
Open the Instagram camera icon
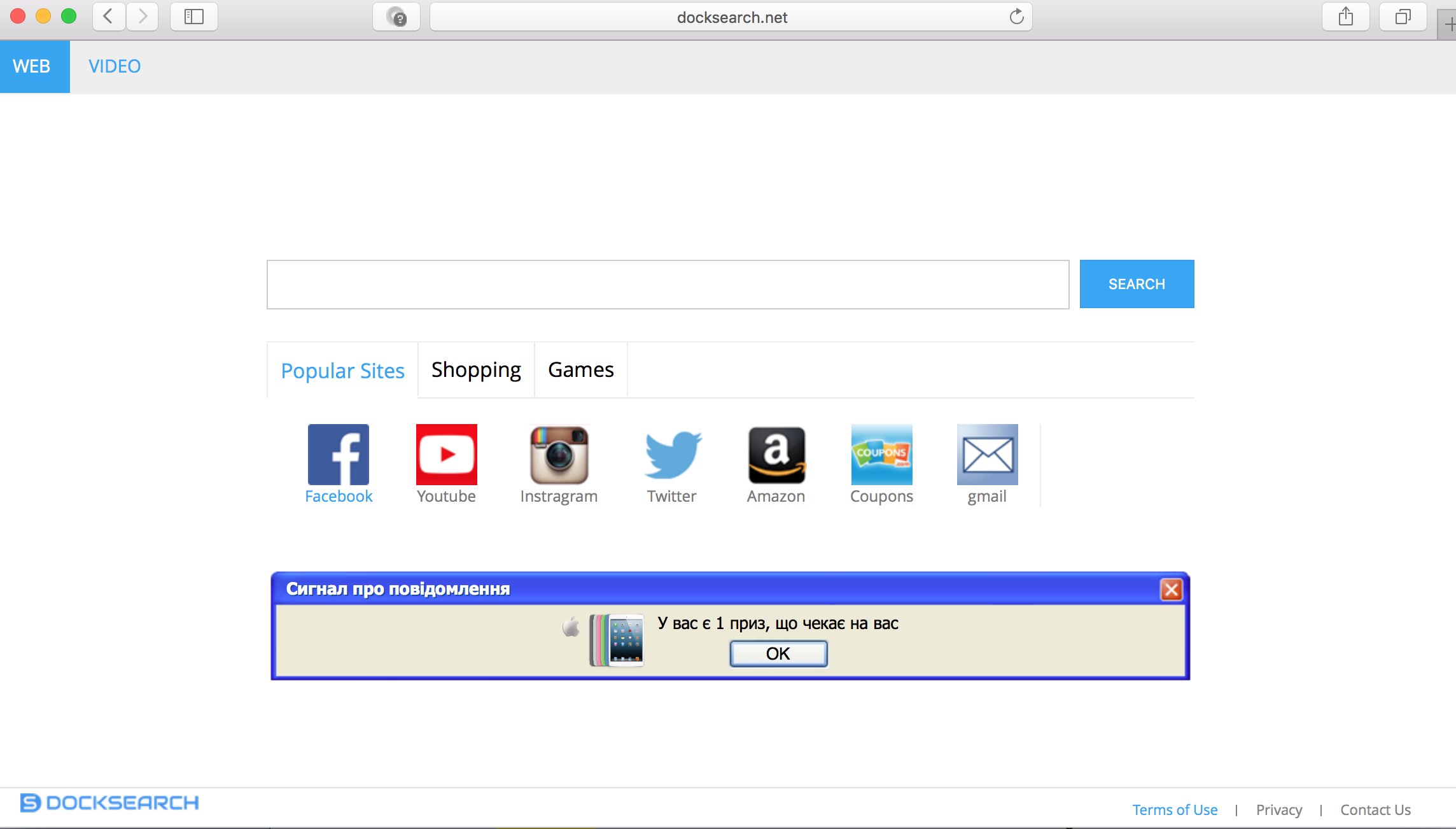click(x=559, y=455)
